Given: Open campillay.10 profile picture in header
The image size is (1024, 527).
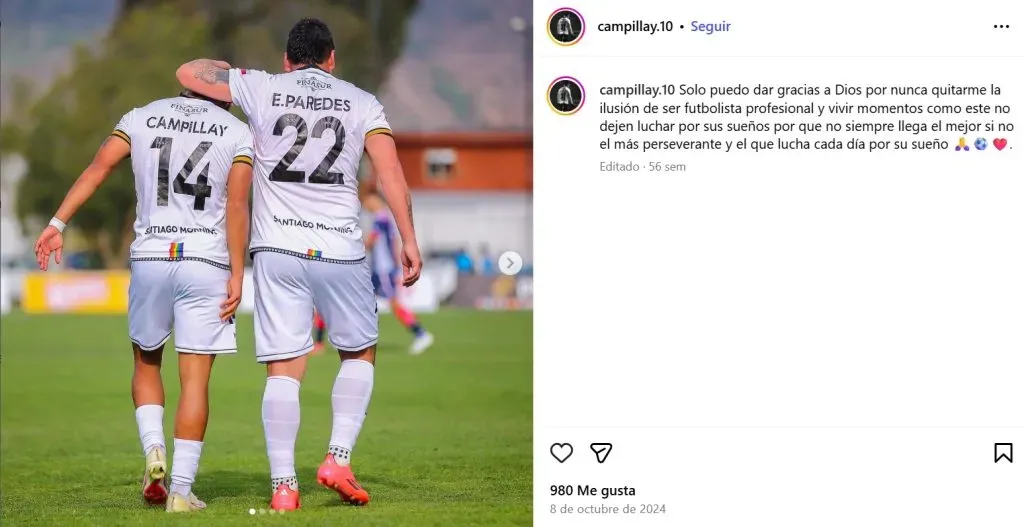Looking at the screenshot, I should point(566,27).
